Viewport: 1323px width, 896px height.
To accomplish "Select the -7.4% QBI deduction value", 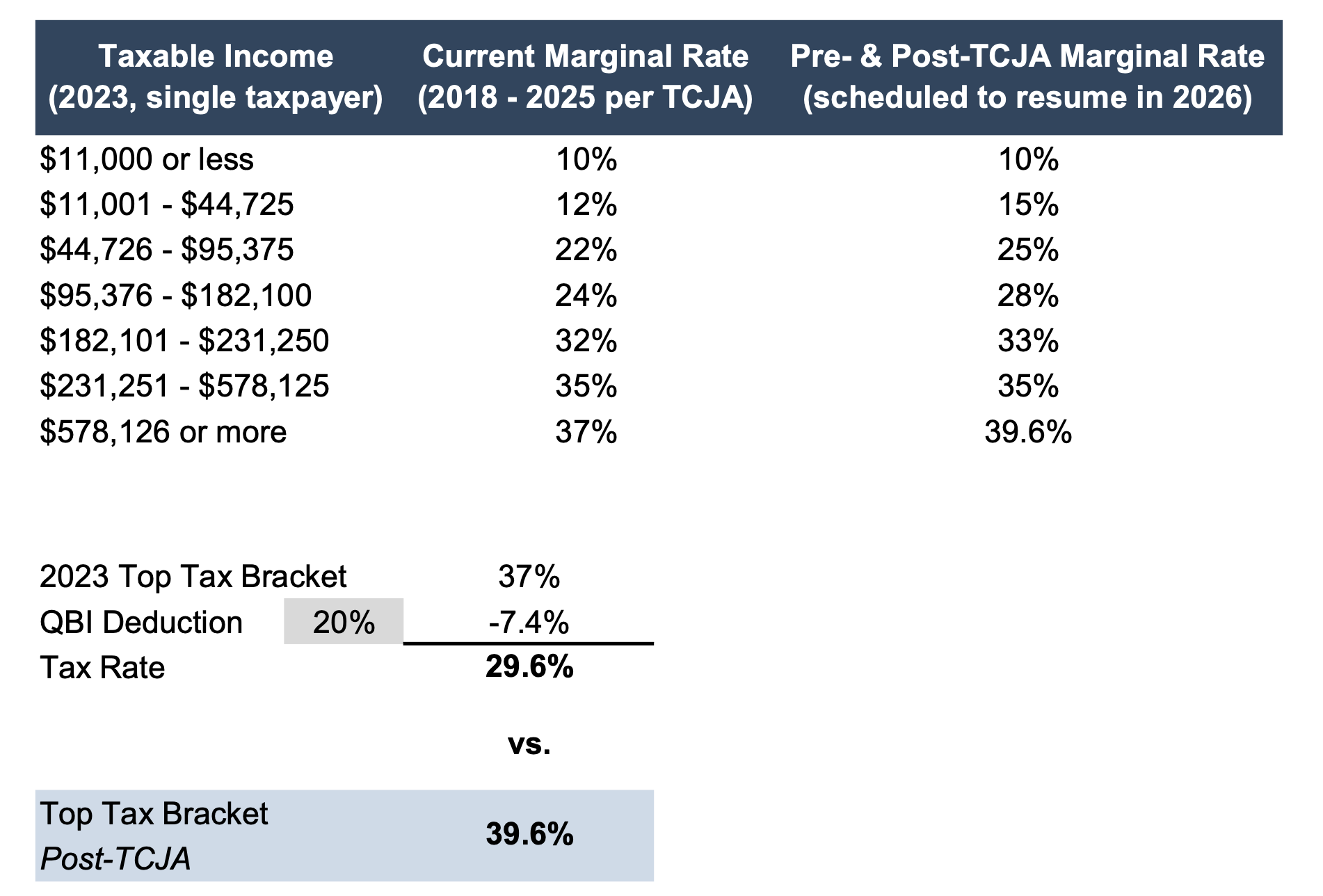I will coord(529,622).
